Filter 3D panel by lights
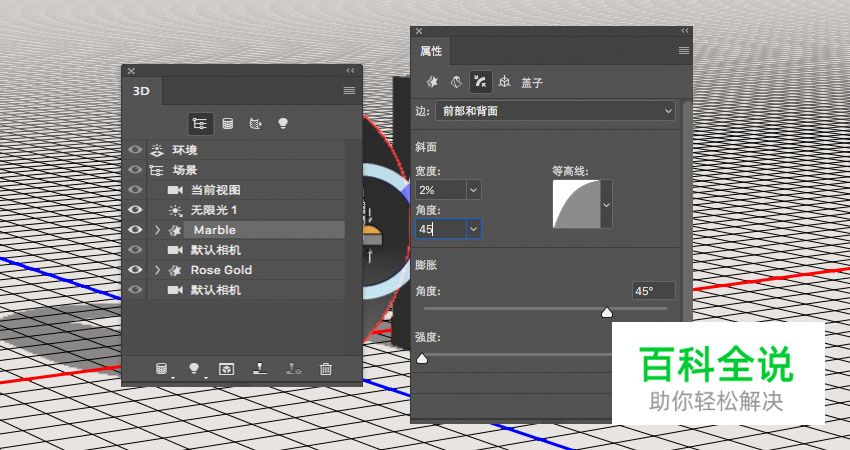The height and width of the screenshot is (450, 850). pyautogui.click(x=282, y=124)
